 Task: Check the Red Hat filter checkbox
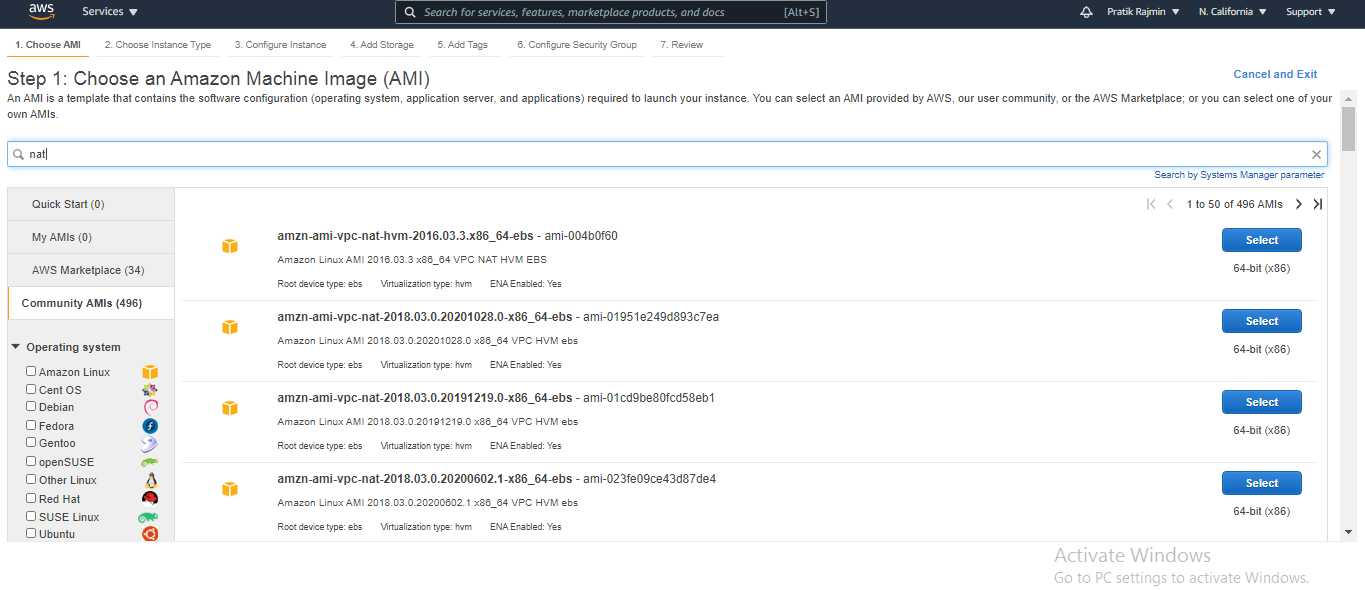[x=31, y=499]
